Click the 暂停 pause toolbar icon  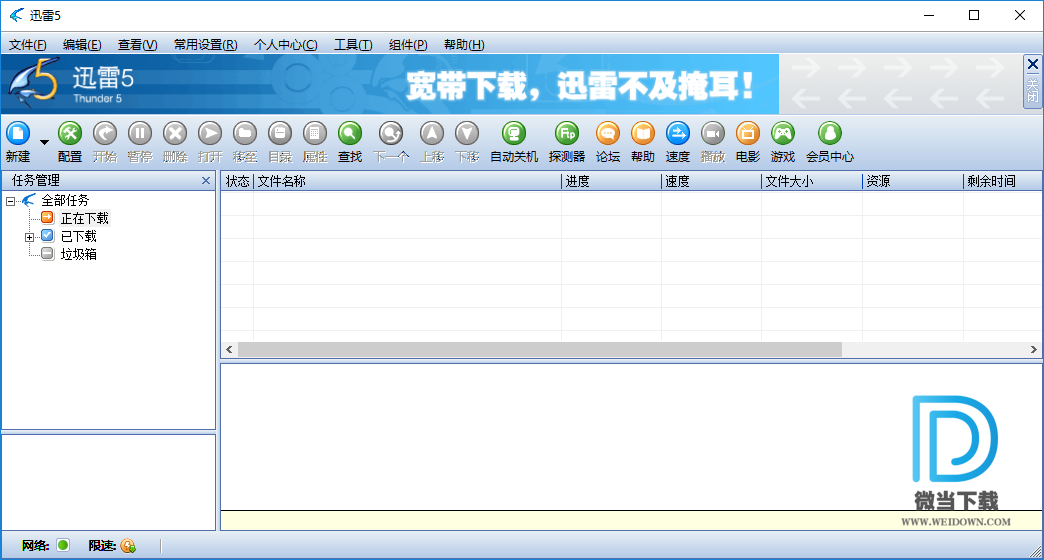[x=140, y=134]
